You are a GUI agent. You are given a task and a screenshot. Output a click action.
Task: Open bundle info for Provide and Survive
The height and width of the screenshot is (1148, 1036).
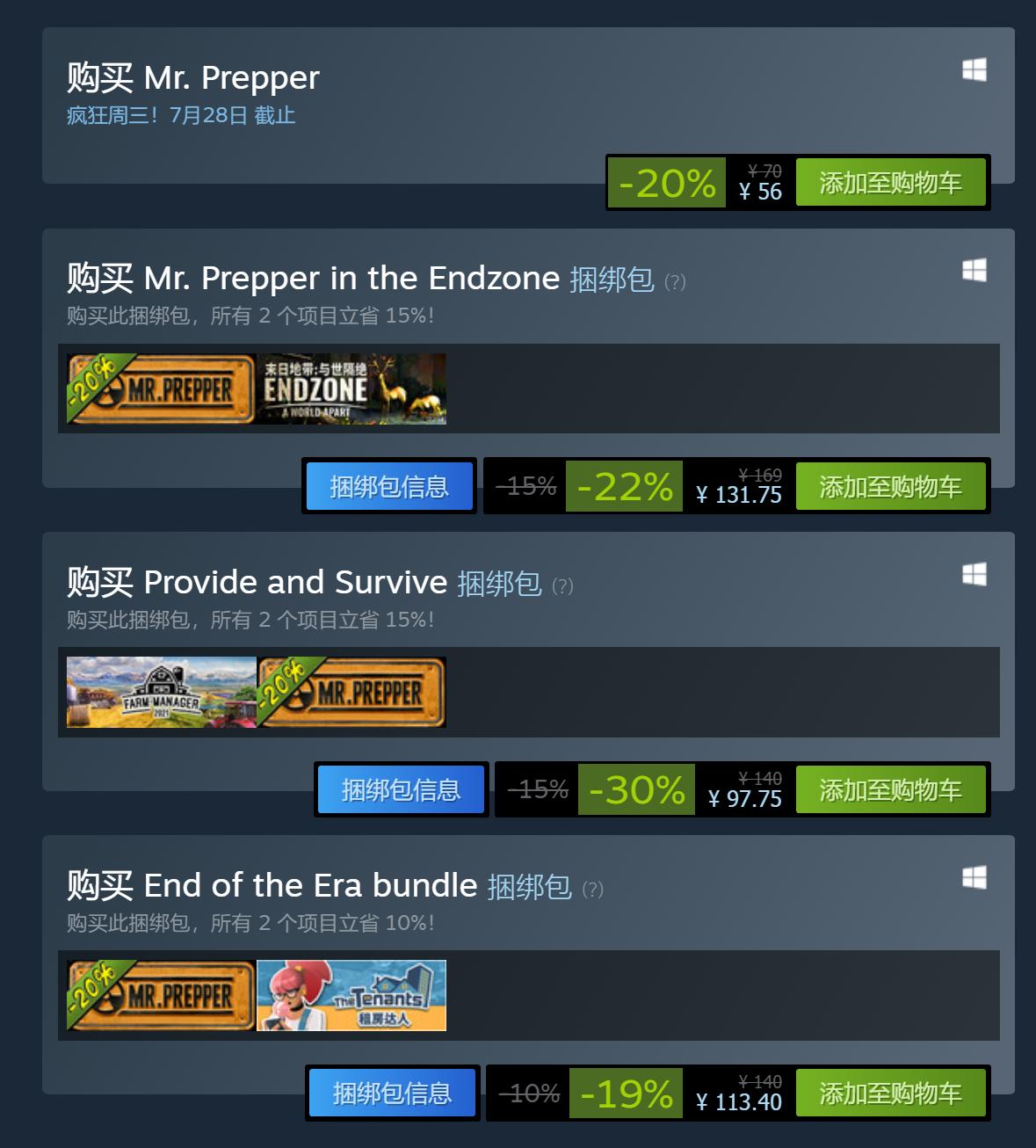tap(402, 790)
